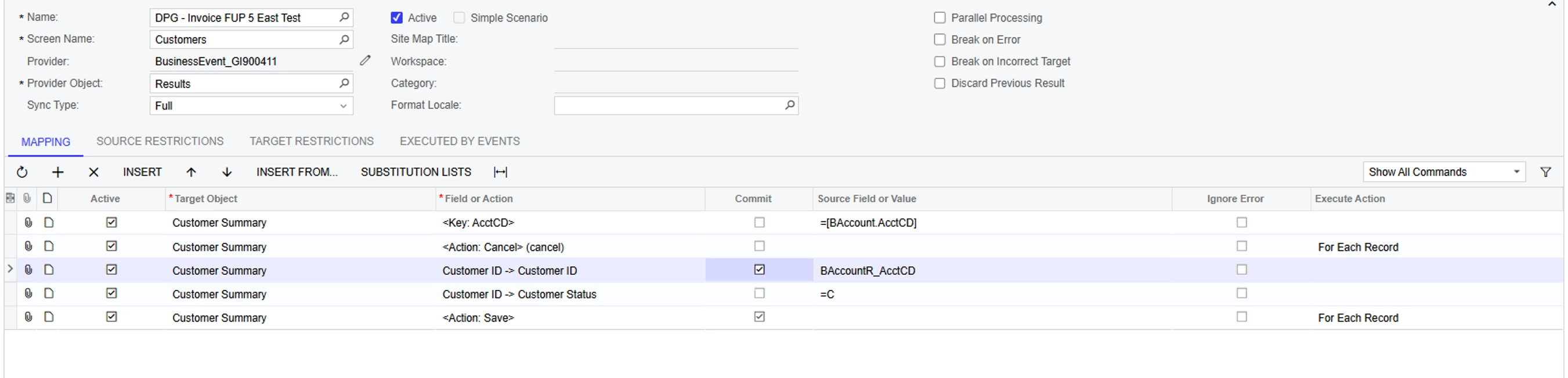Collapse the form header with top-right chevron
The image size is (1568, 378).
click(1552, 4)
